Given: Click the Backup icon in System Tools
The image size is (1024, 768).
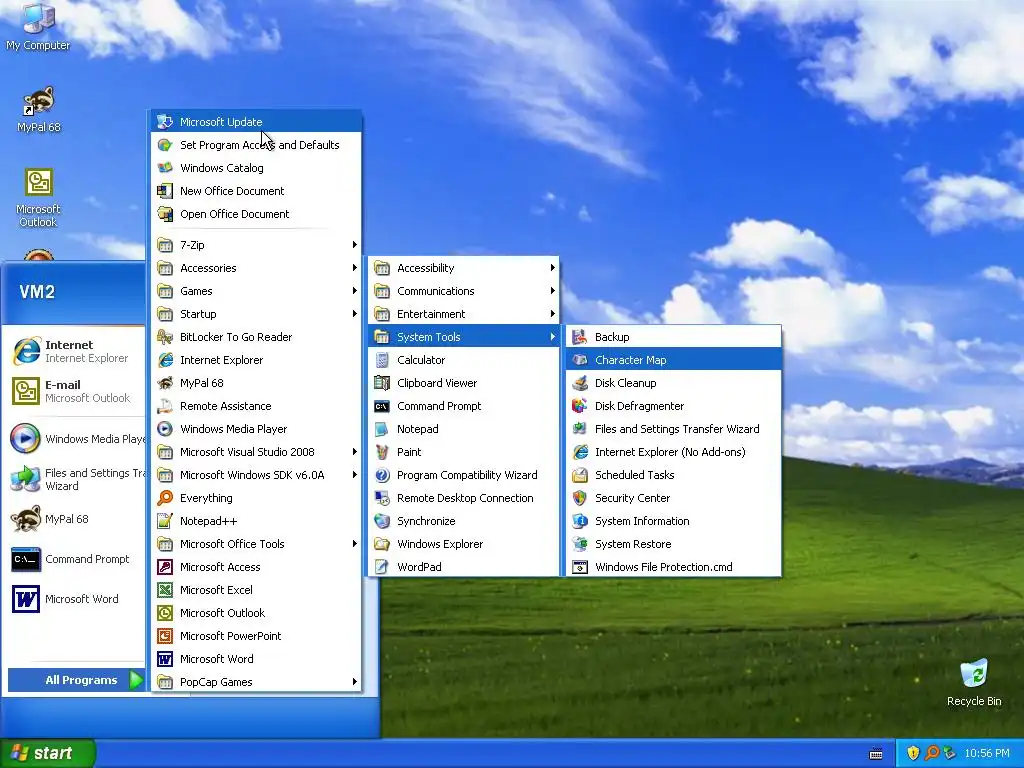Looking at the screenshot, I should (x=579, y=337).
